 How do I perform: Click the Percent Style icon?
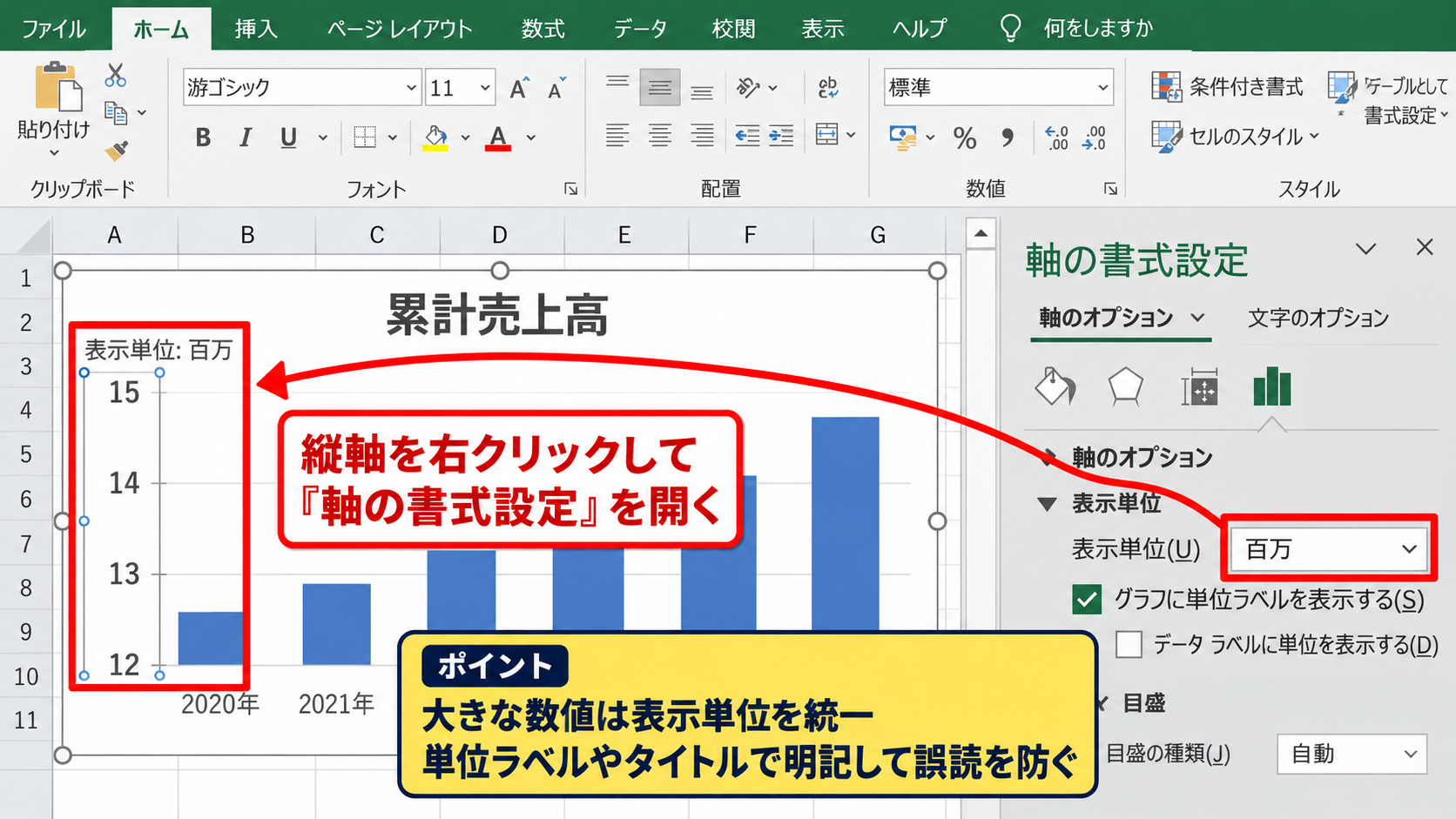click(965, 138)
